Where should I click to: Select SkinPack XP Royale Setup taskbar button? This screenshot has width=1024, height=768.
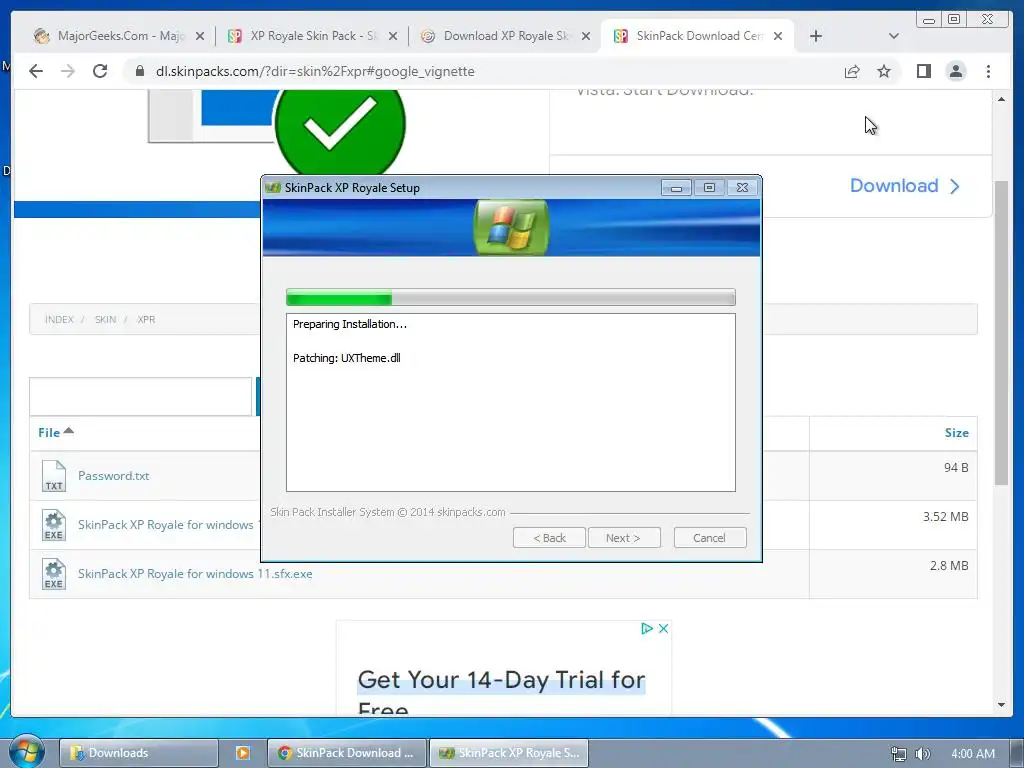click(x=509, y=753)
